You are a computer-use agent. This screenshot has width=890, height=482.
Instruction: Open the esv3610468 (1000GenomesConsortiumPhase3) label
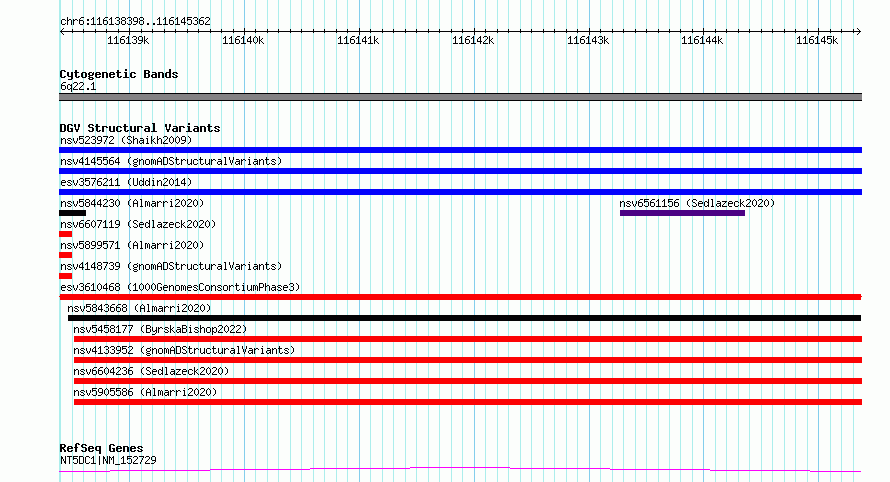coord(180,287)
